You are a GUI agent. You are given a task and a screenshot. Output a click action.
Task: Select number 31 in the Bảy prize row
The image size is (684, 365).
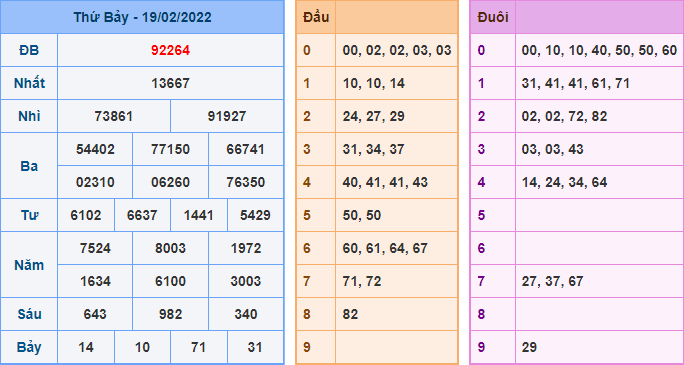pos(255,348)
